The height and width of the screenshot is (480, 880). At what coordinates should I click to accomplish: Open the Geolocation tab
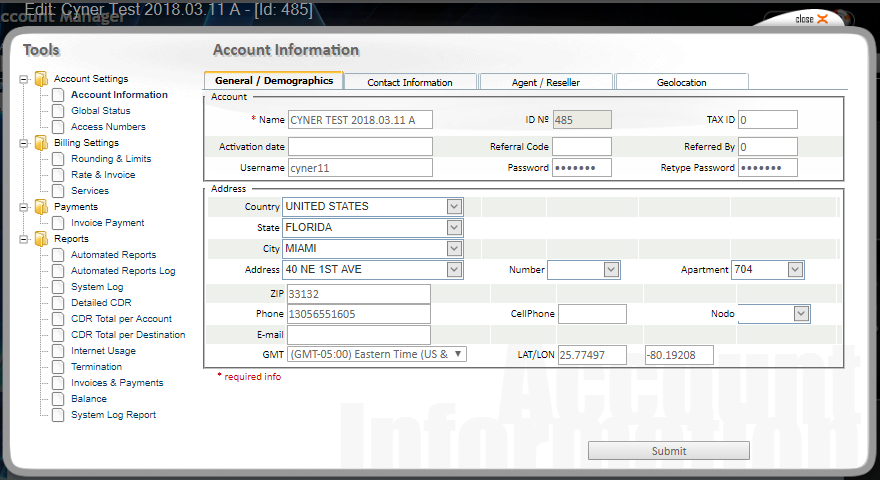681,82
